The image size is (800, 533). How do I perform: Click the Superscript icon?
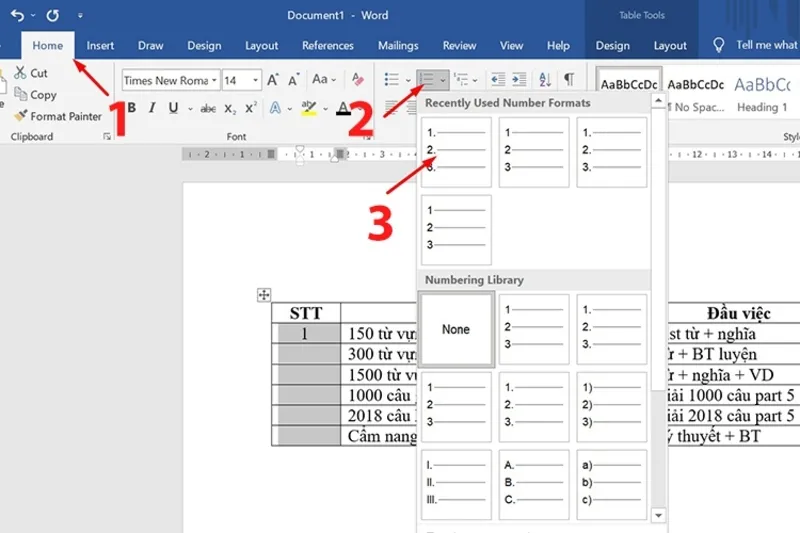[x=251, y=108]
